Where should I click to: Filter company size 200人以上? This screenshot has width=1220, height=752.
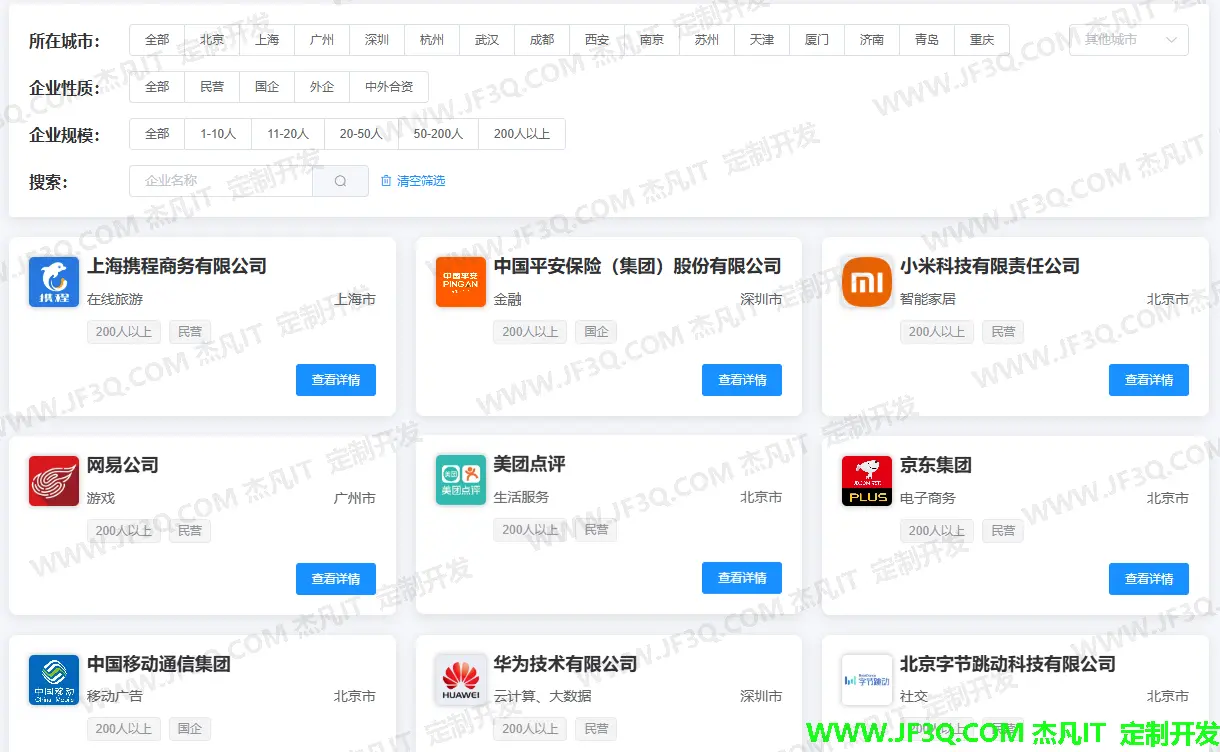[522, 134]
